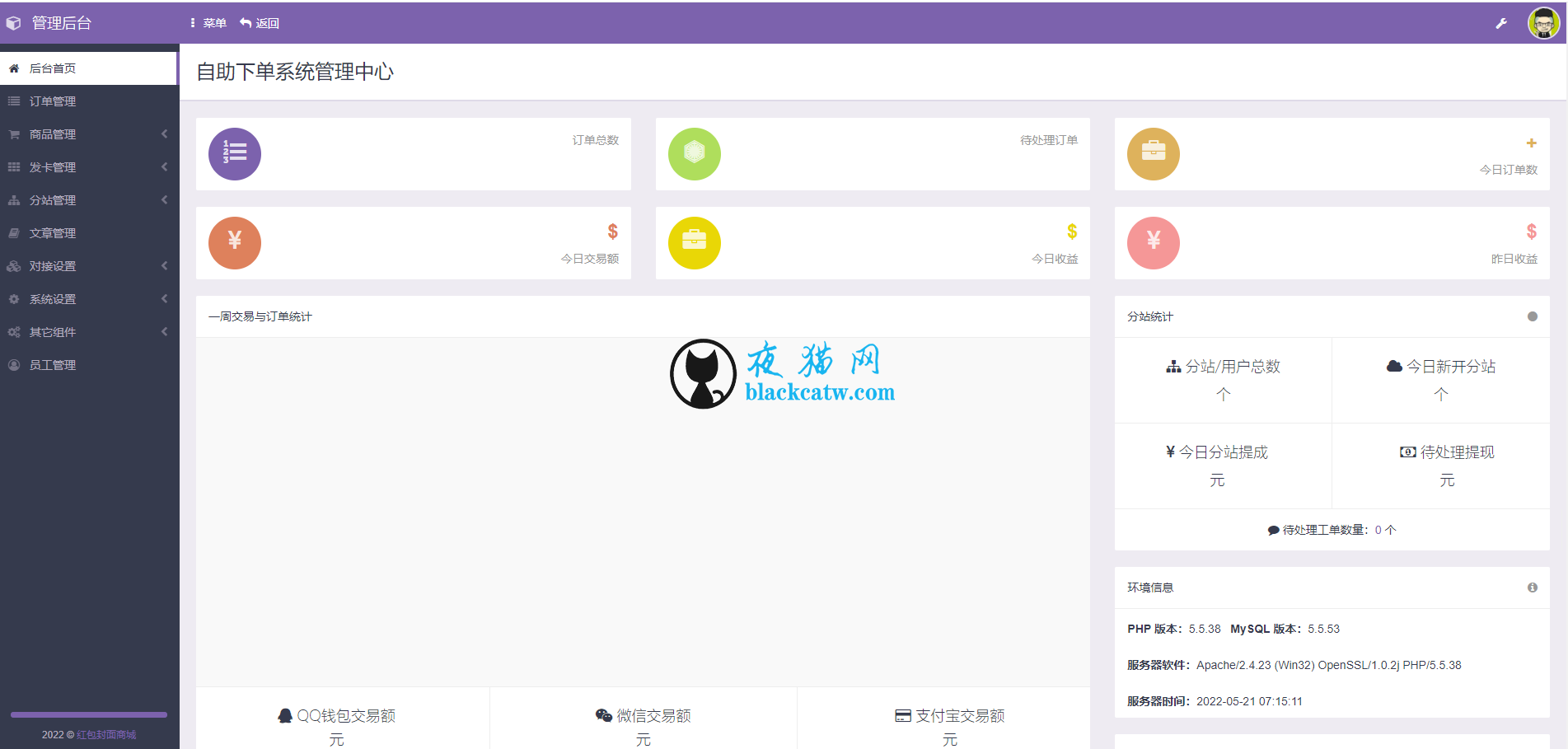Viewport: 1568px width, 749px height.
Task: Click the grey dot in 分站统计 header
Action: point(1533,316)
